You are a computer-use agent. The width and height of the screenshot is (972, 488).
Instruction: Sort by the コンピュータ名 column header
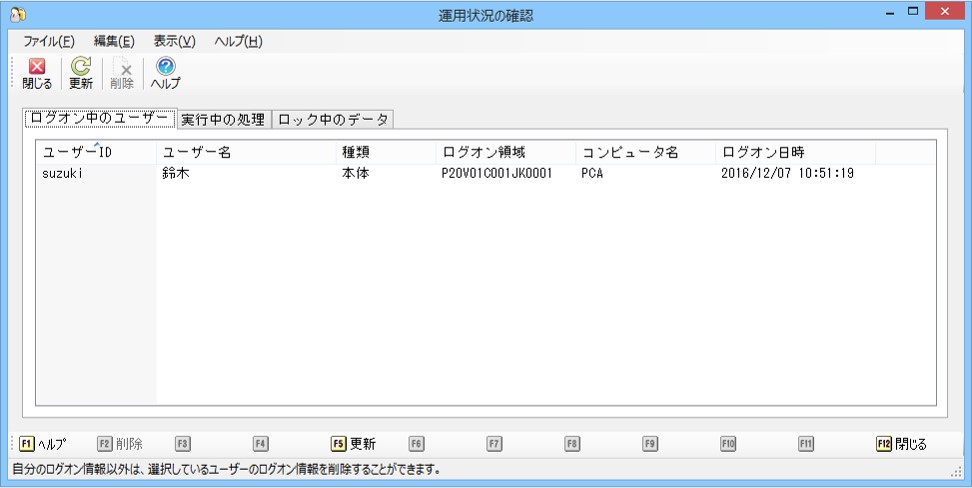pyautogui.click(x=645, y=152)
